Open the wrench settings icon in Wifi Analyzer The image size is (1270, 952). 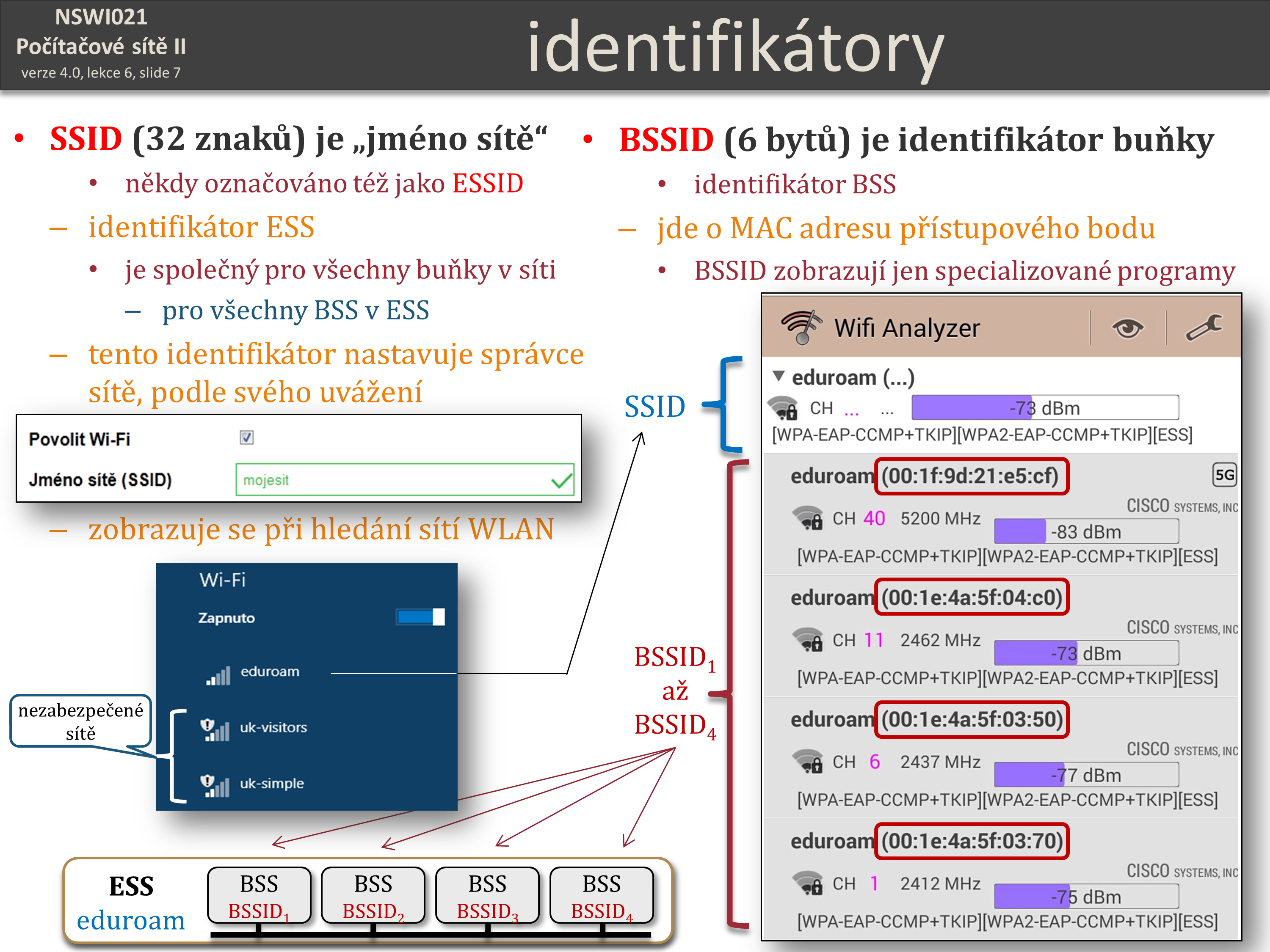click(x=1204, y=327)
